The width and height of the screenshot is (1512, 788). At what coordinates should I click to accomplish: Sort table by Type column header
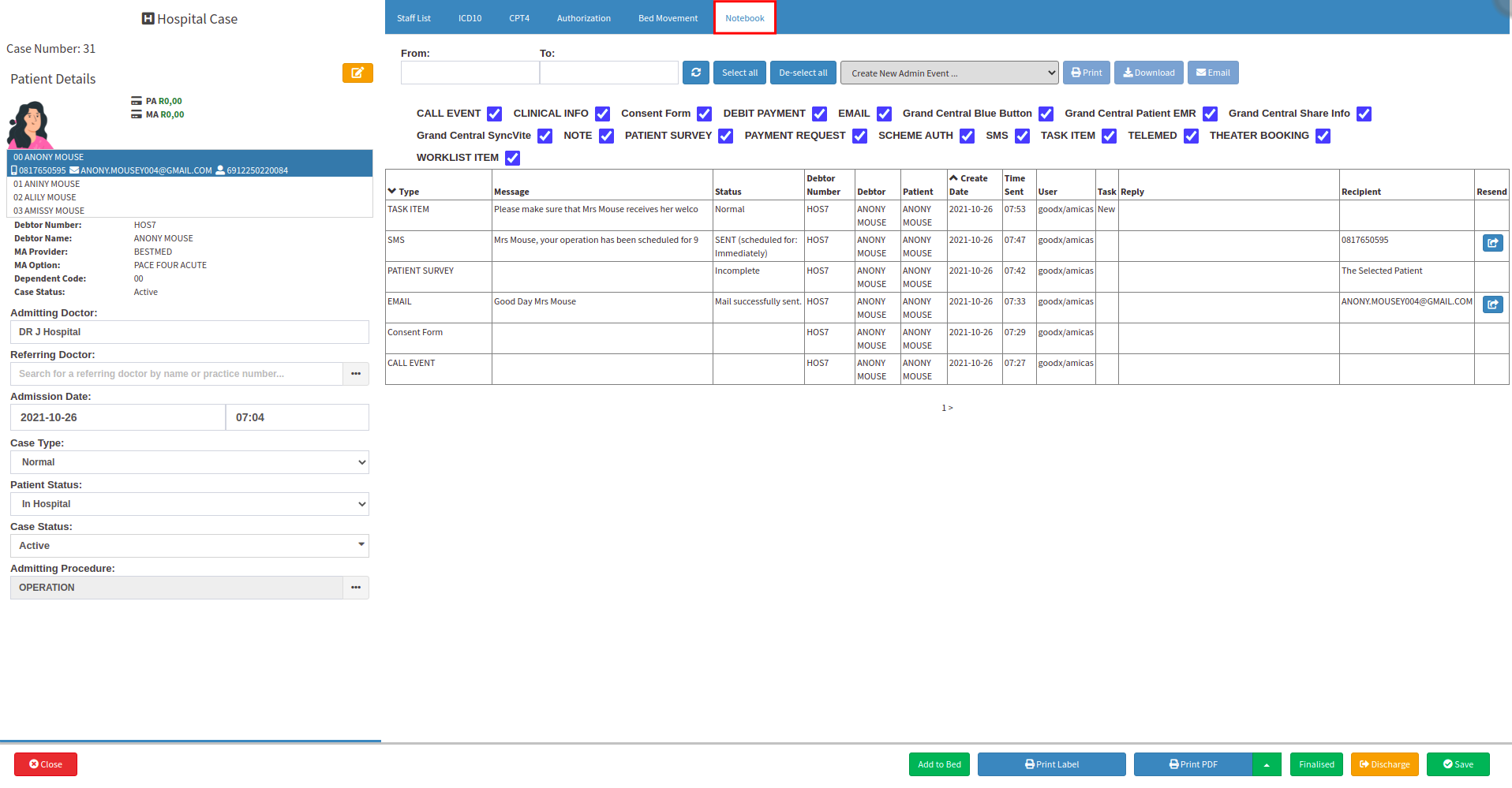(x=409, y=192)
